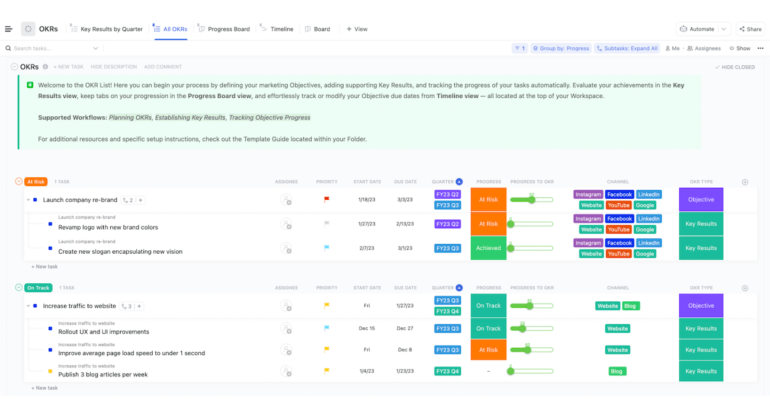
Task: Click status square of Revamp logo task
Action: pos(50,224)
